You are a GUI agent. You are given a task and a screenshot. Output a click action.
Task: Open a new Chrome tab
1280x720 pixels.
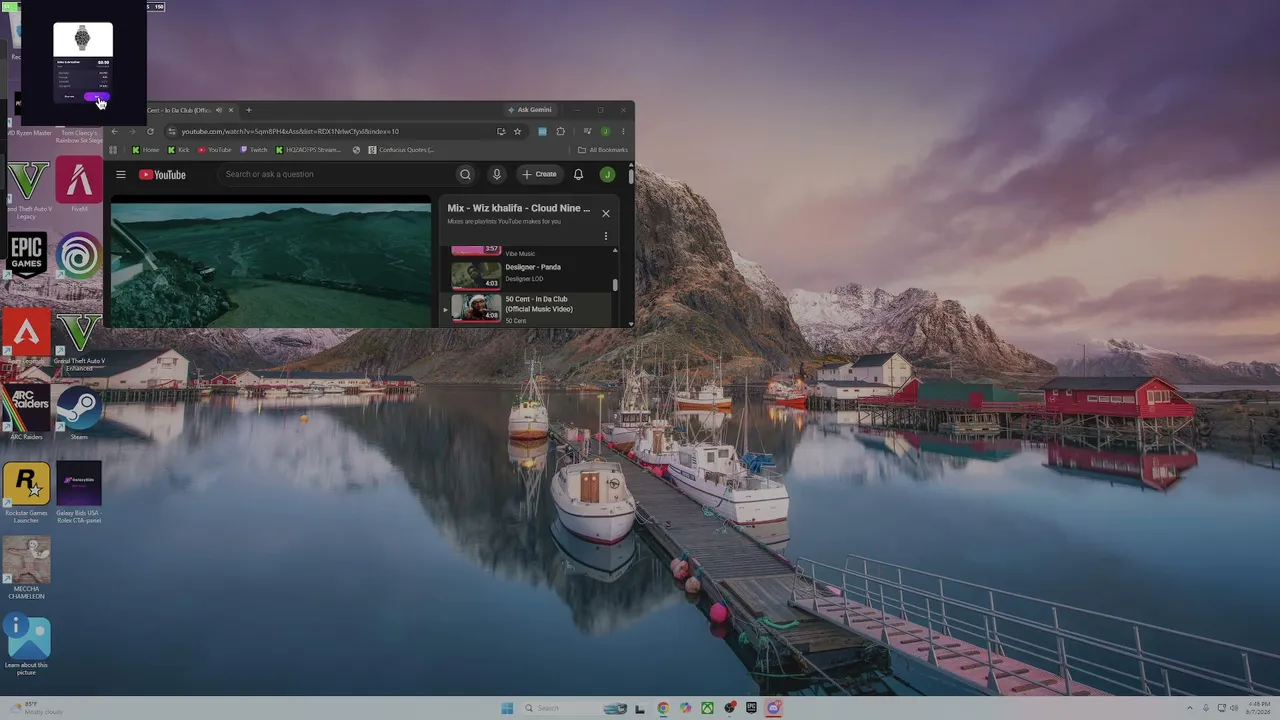click(249, 110)
